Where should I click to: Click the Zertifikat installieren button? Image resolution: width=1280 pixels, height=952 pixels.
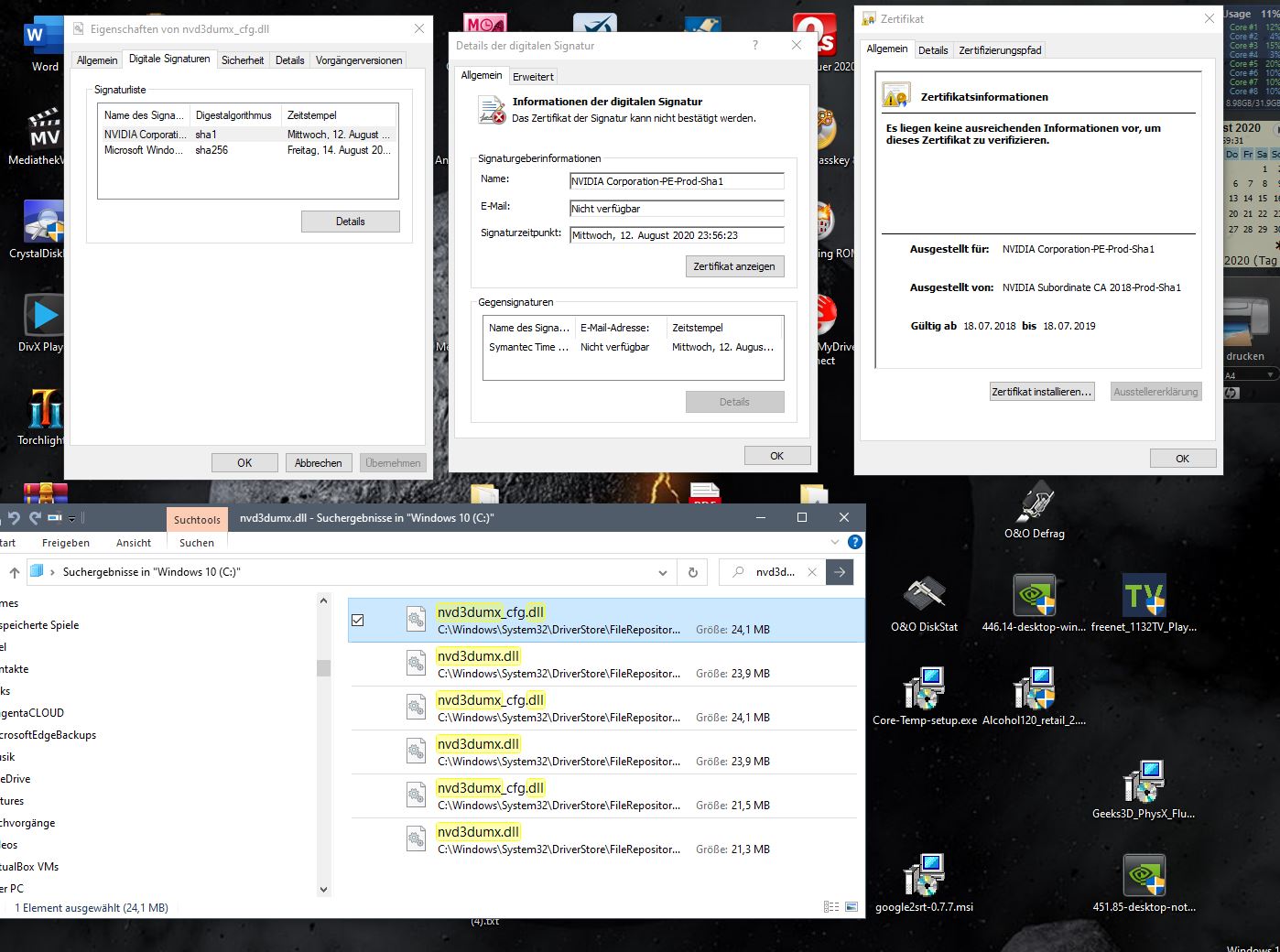click(x=1042, y=392)
